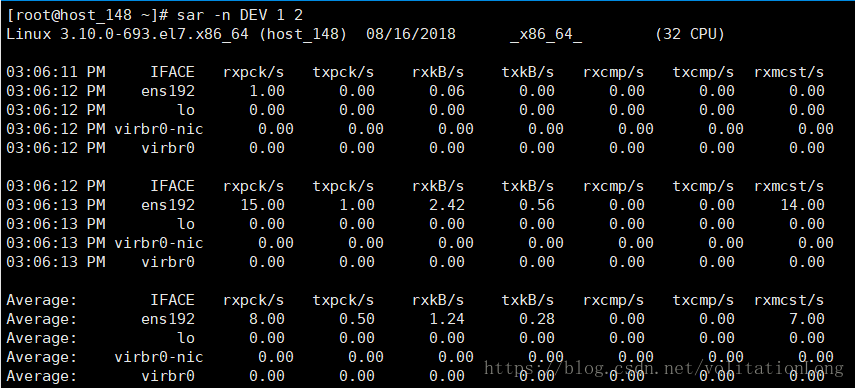Viewport: 855px width, 388px height.
Task: Click "lo" in the 03:06:12 PM data row
Action: coord(186,110)
